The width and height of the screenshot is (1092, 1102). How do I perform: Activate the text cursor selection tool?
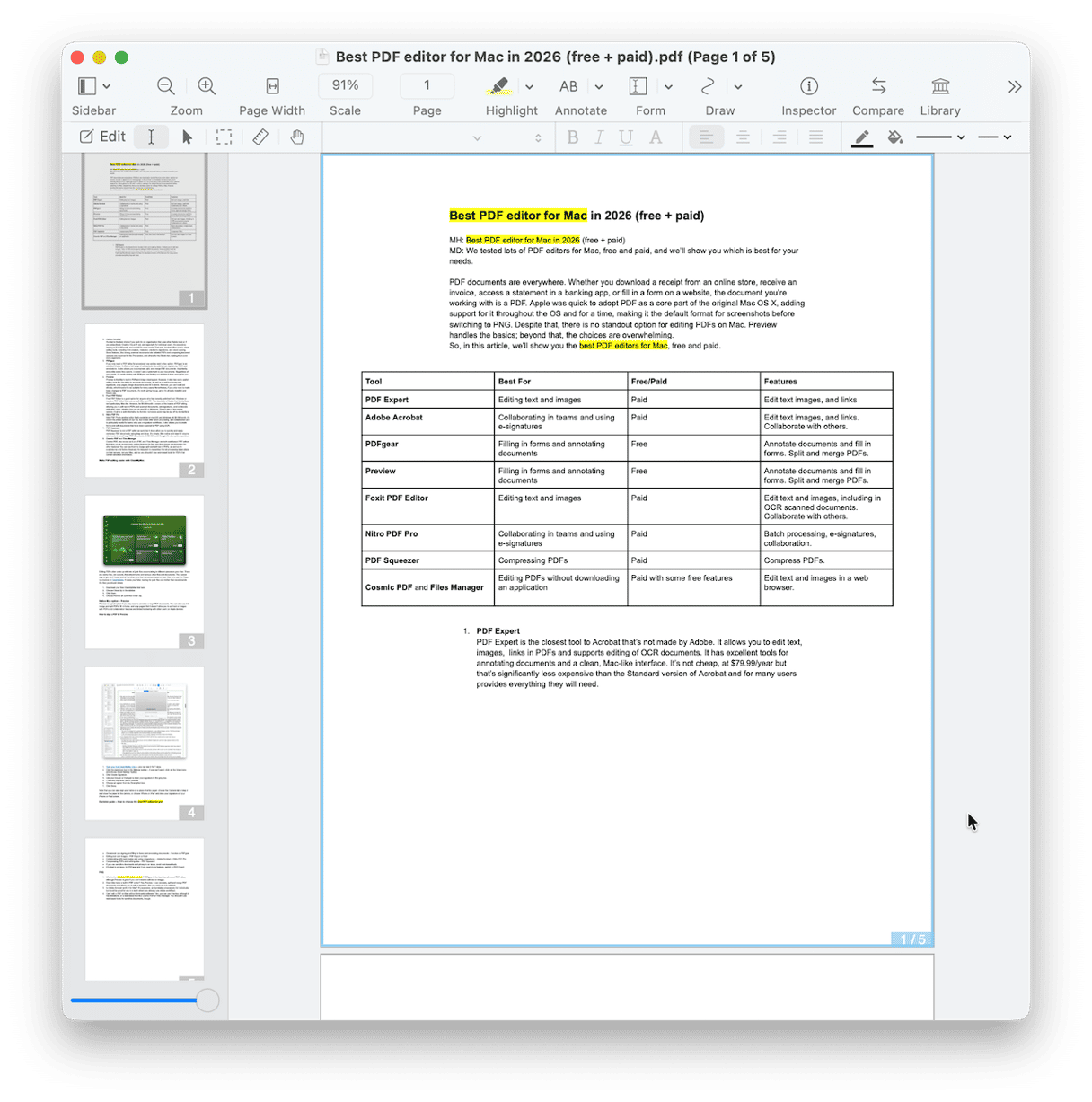(x=151, y=137)
